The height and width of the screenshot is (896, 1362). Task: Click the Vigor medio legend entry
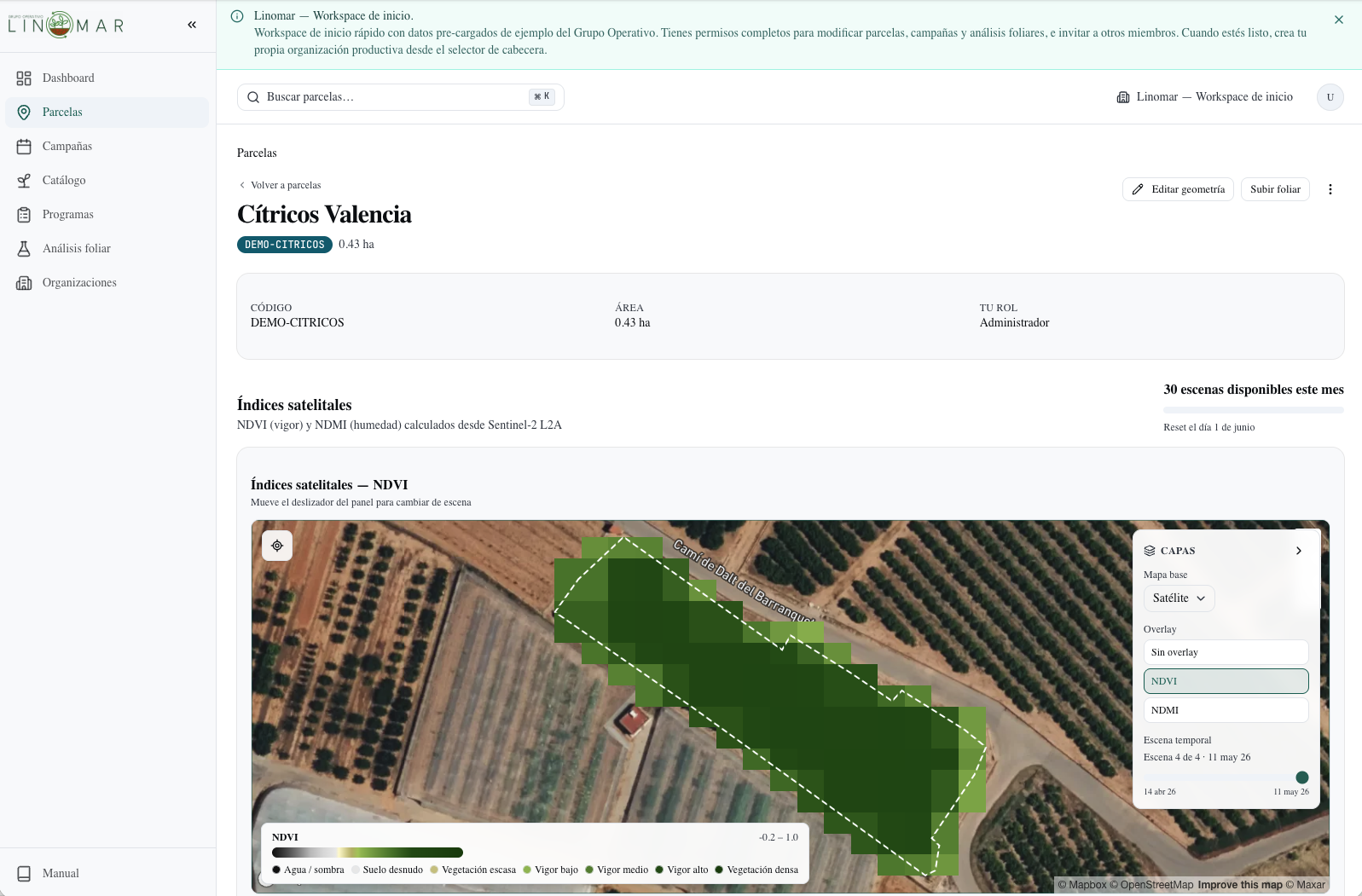click(x=617, y=870)
